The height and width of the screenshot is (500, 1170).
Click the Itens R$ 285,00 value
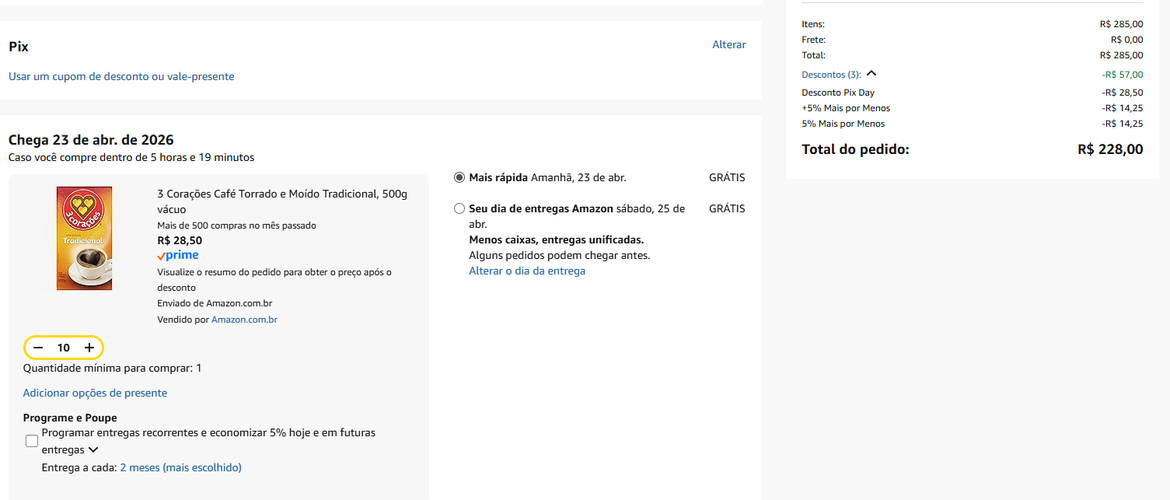point(1121,24)
